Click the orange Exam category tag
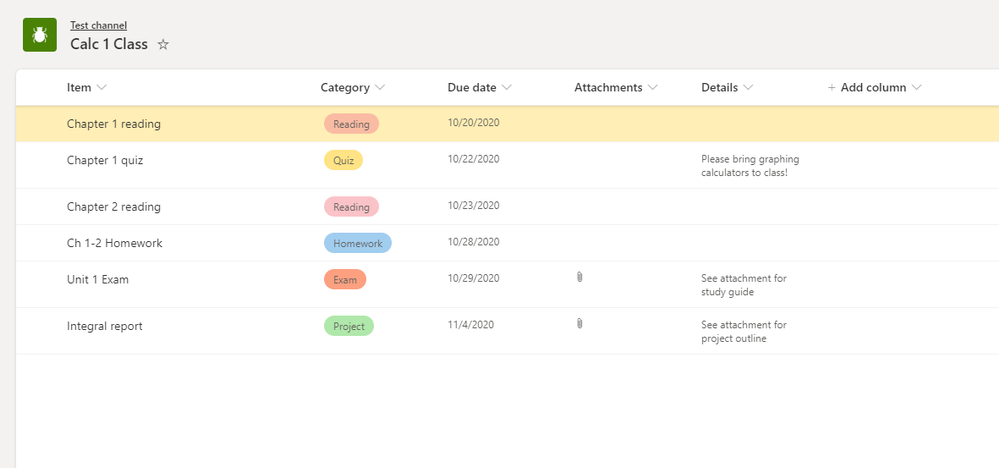The width and height of the screenshot is (999, 468). (x=345, y=280)
